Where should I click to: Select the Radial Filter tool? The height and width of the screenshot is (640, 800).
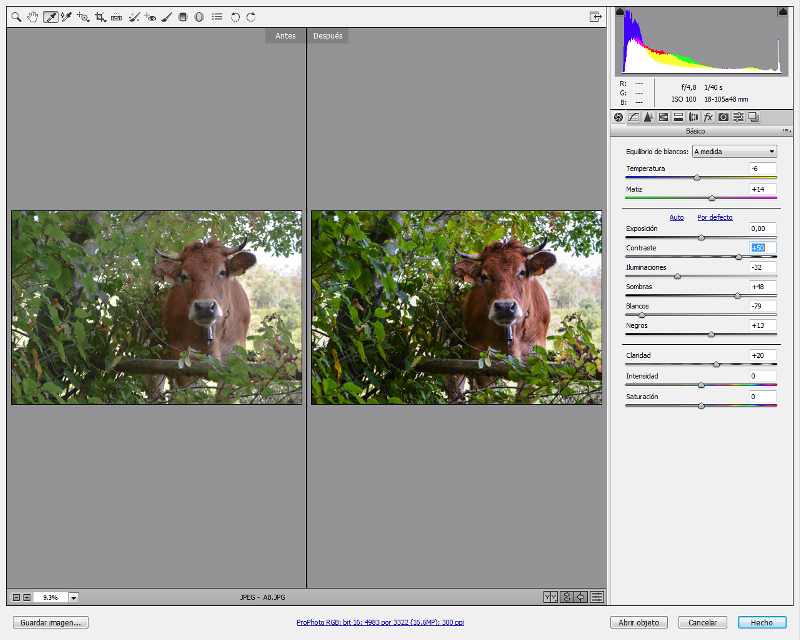point(199,17)
